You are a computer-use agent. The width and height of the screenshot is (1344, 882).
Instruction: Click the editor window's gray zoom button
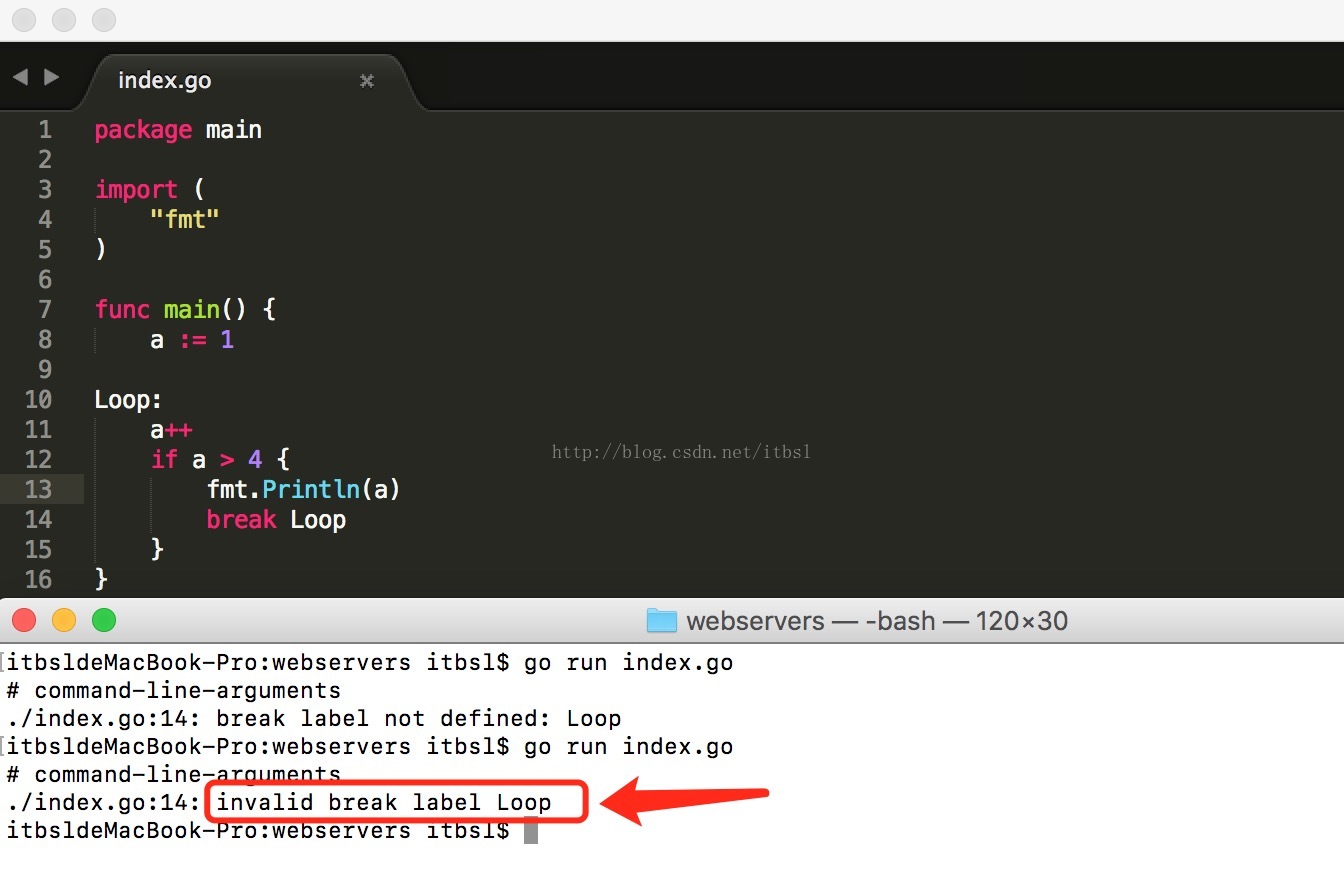pos(104,19)
